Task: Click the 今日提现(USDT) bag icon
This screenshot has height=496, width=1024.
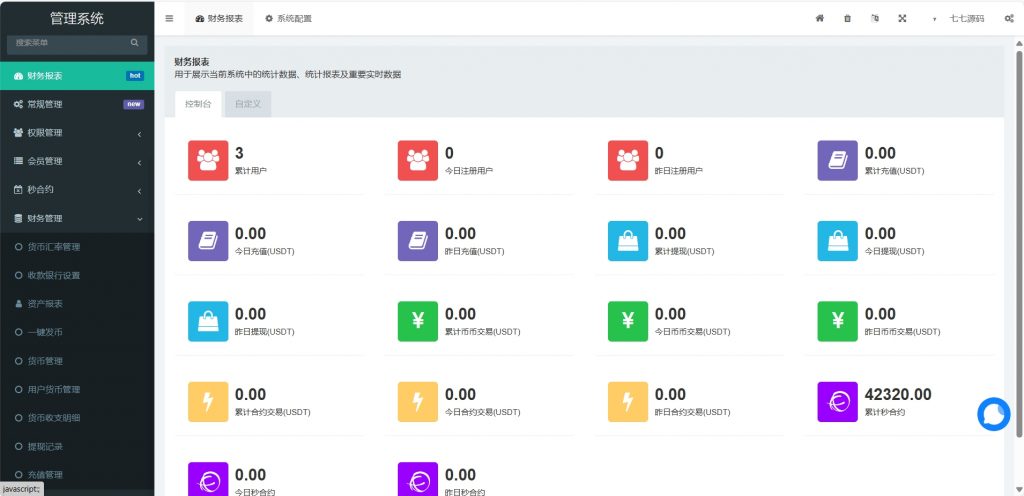Action: (838, 241)
